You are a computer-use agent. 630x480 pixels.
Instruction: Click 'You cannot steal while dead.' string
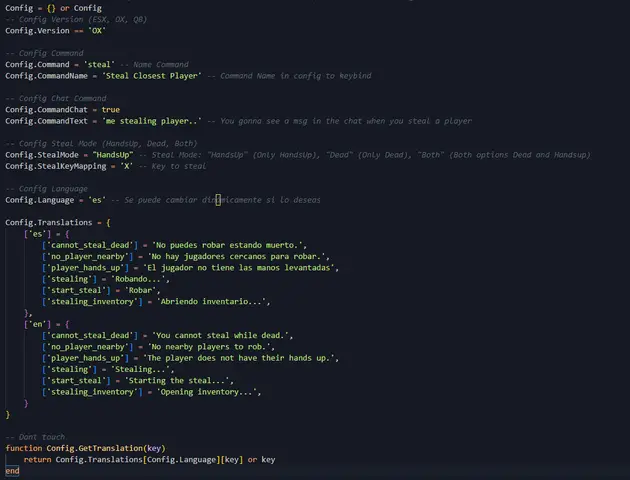click(221, 335)
